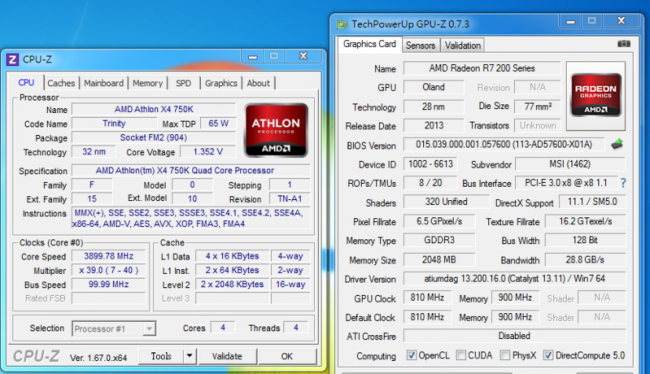This screenshot has height=374, width=650.
Task: Click the Bus Interface question mark
Action: point(623,183)
